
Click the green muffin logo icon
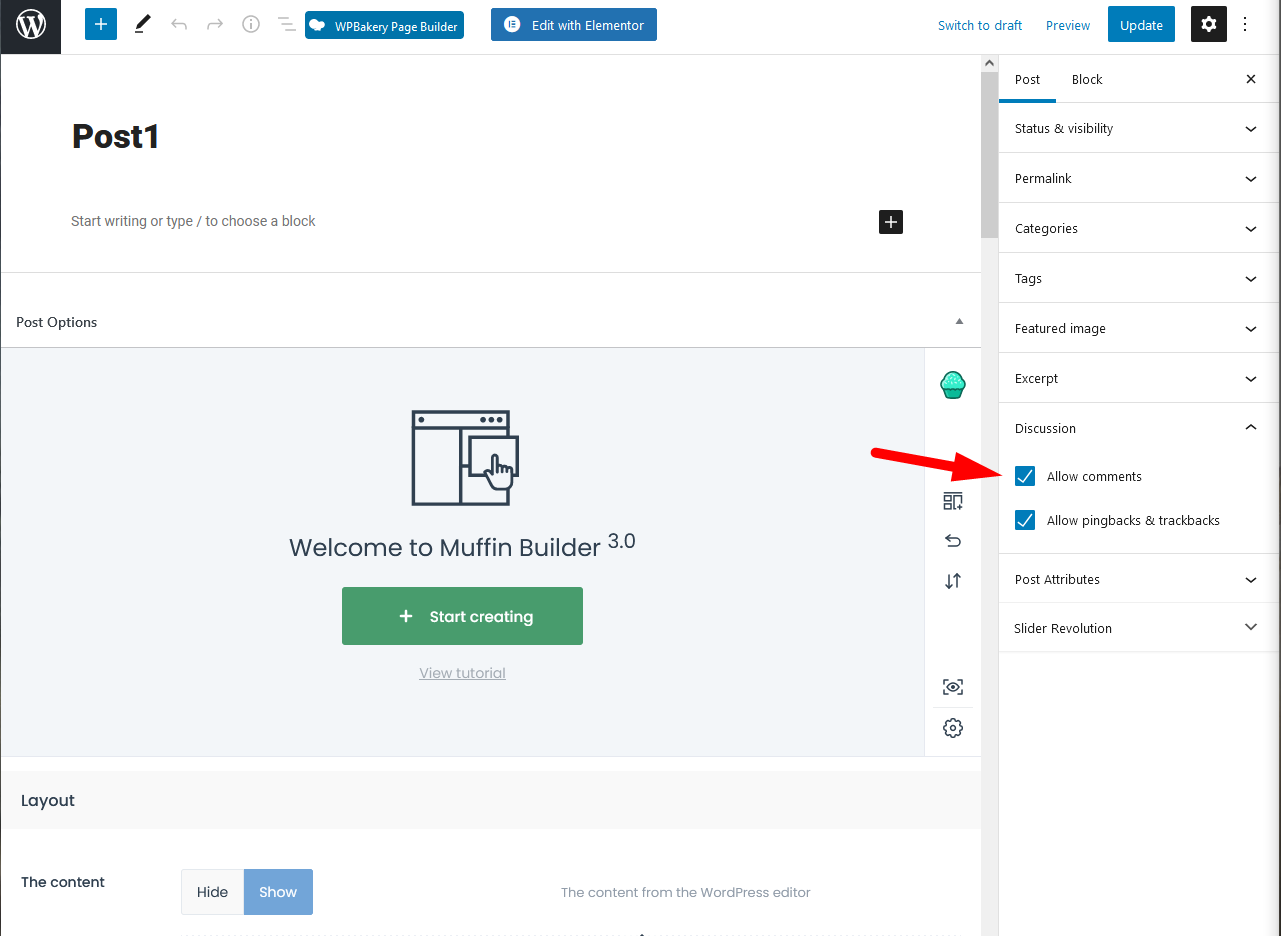point(953,385)
